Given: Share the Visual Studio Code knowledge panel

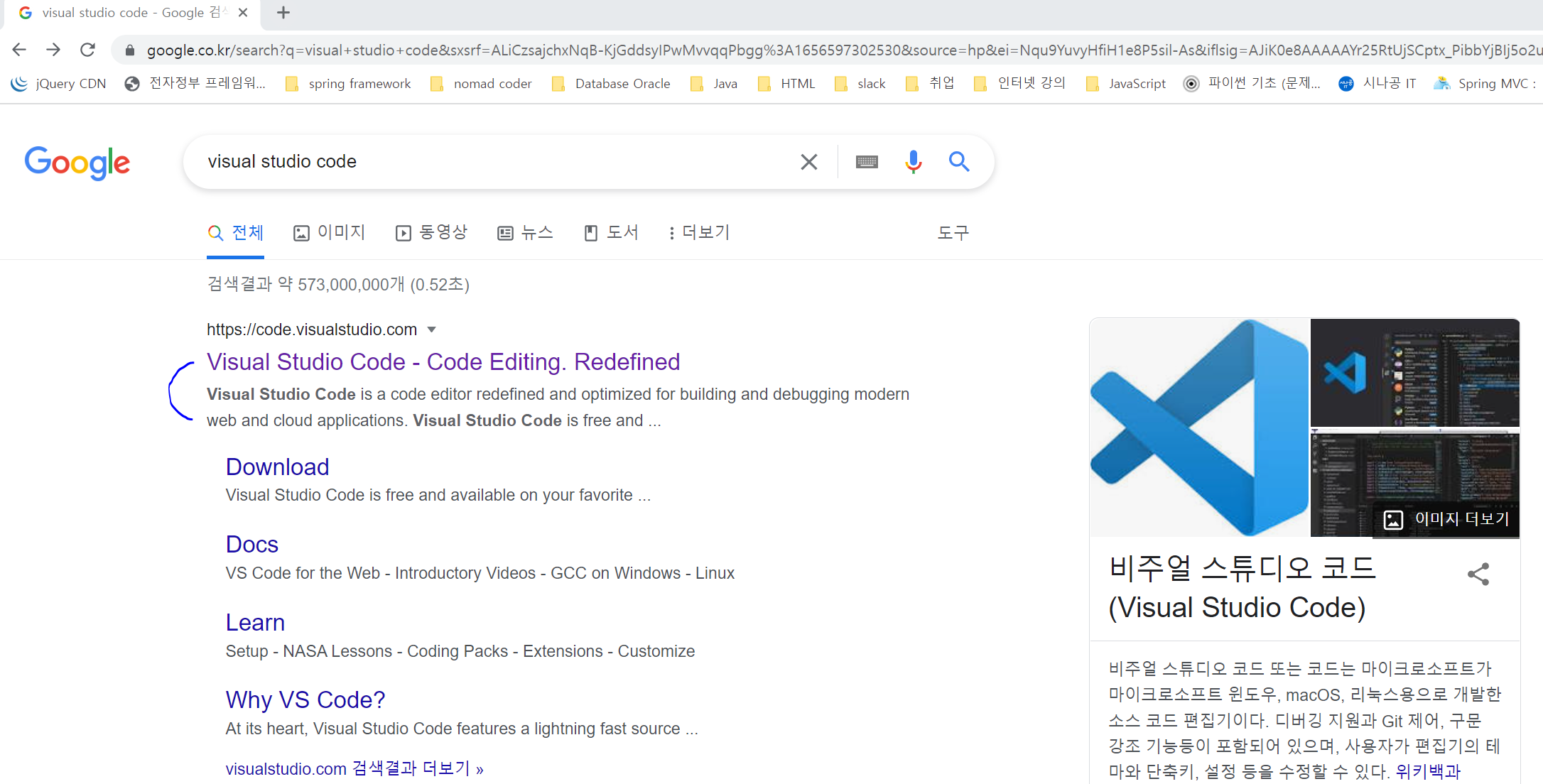Looking at the screenshot, I should pos(1478,574).
